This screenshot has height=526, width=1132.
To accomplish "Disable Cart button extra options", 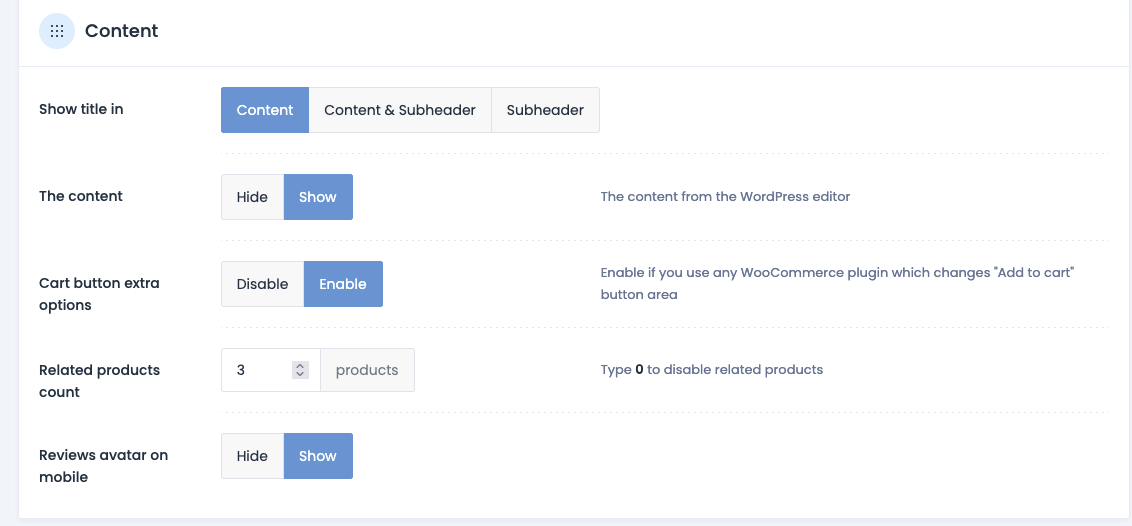I will coord(262,284).
